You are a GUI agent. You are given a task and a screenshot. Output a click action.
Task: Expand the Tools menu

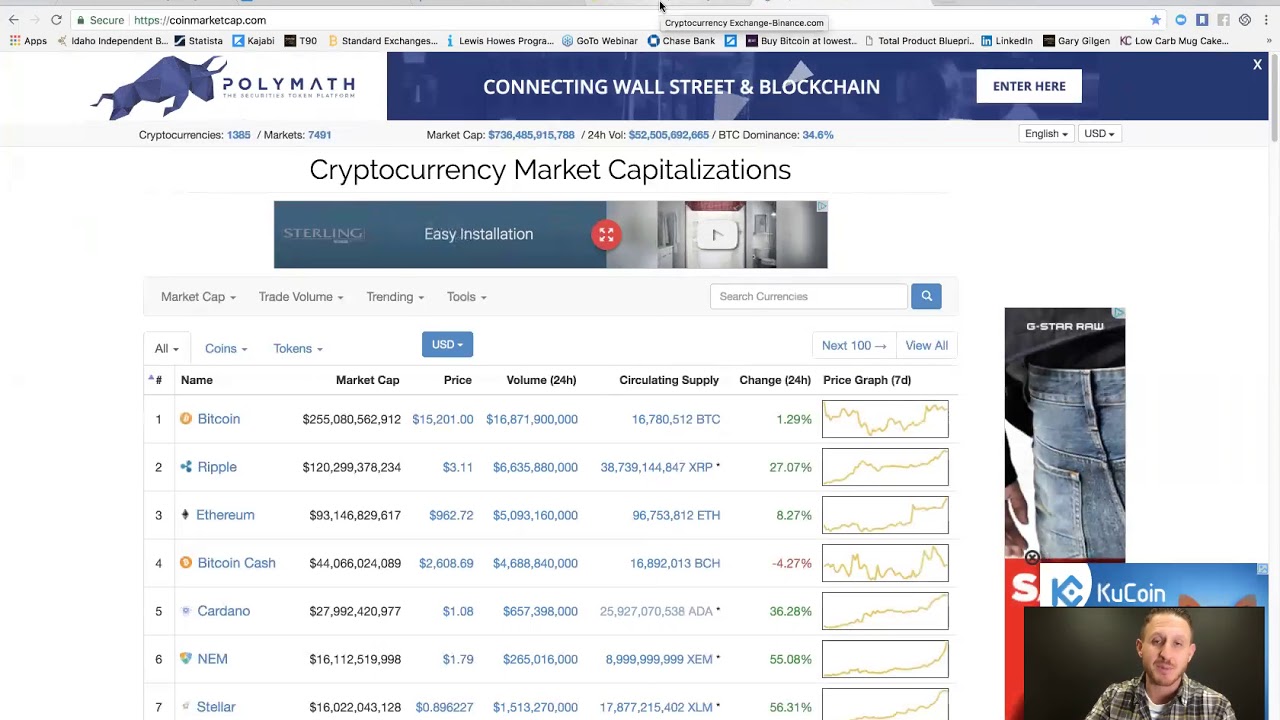click(x=466, y=297)
